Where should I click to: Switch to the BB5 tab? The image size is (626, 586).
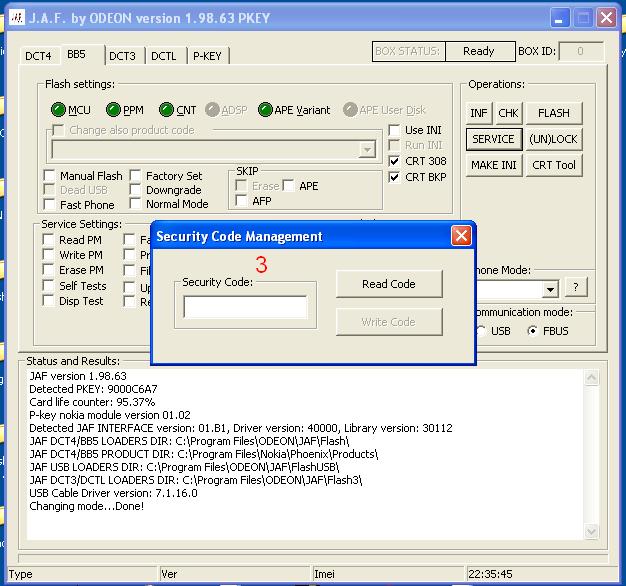pos(76,54)
